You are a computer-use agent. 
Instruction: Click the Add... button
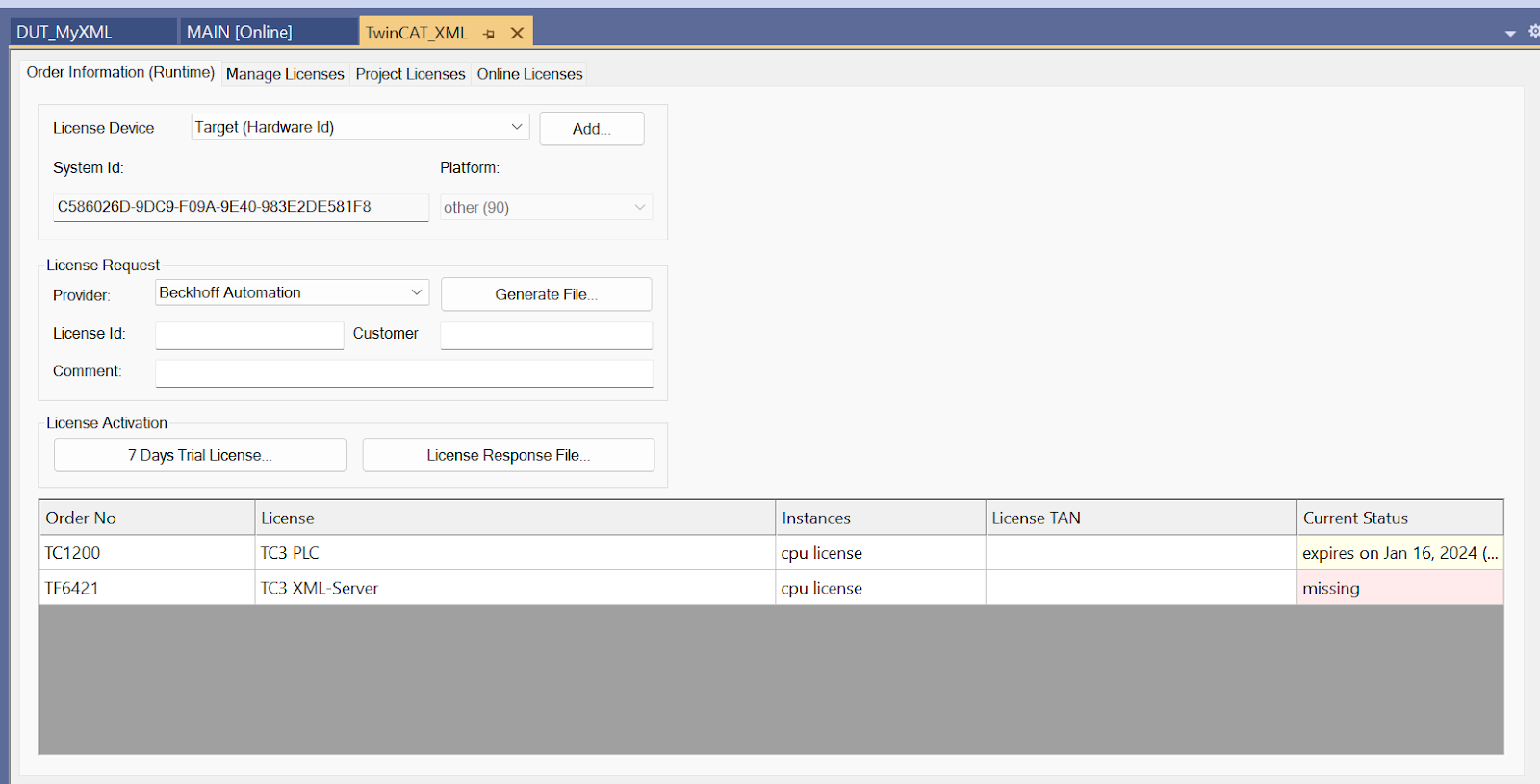click(591, 129)
